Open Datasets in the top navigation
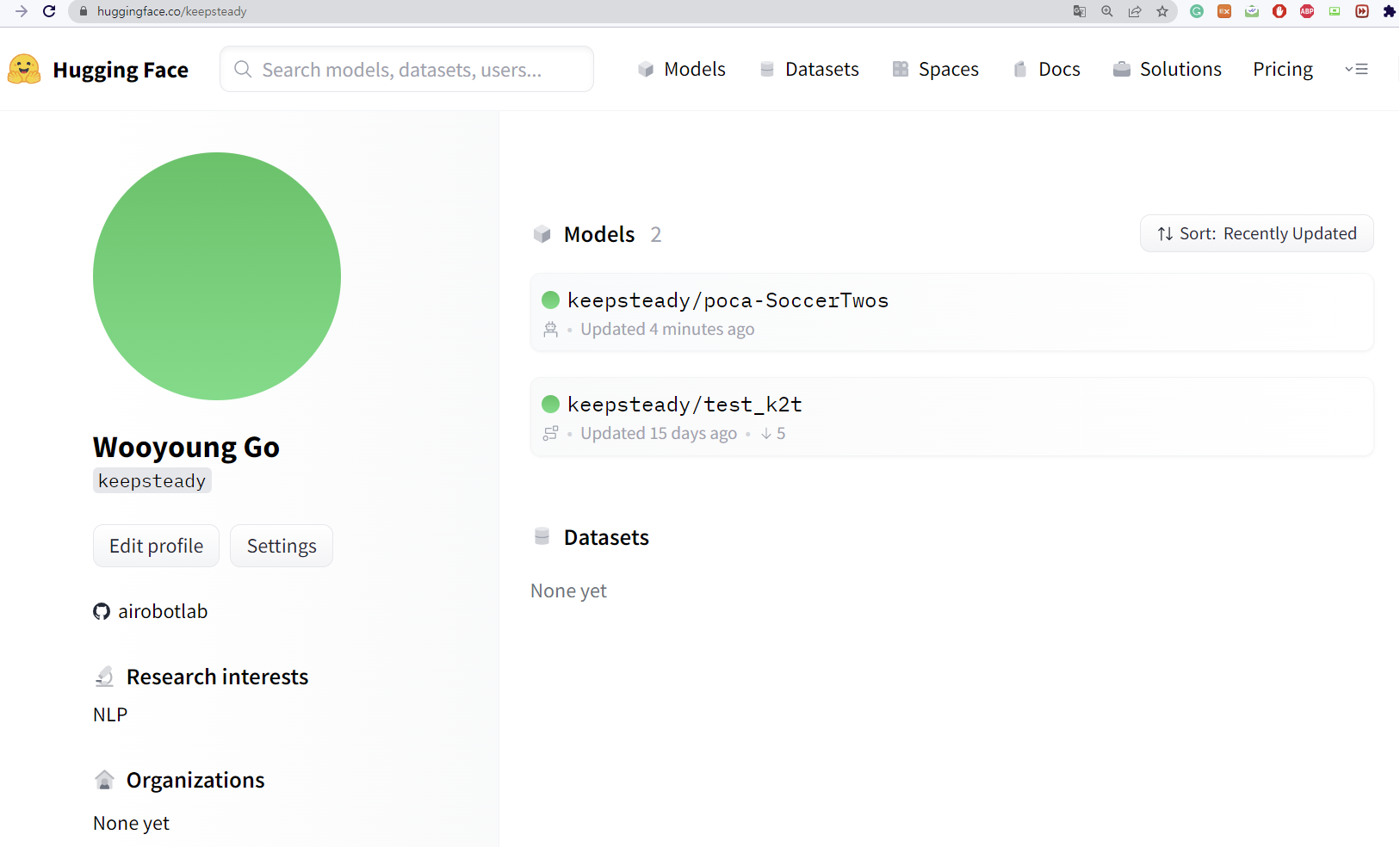1400x847 pixels. point(809,69)
